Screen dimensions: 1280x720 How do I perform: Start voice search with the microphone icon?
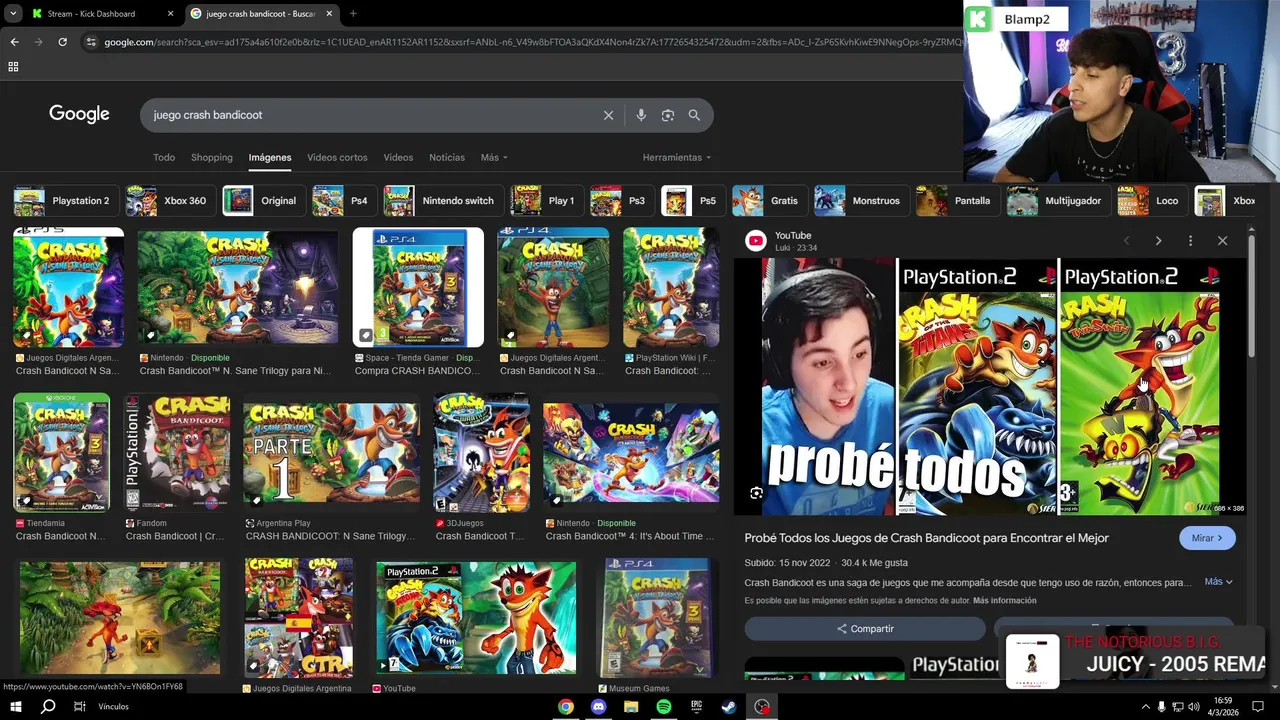(641, 115)
